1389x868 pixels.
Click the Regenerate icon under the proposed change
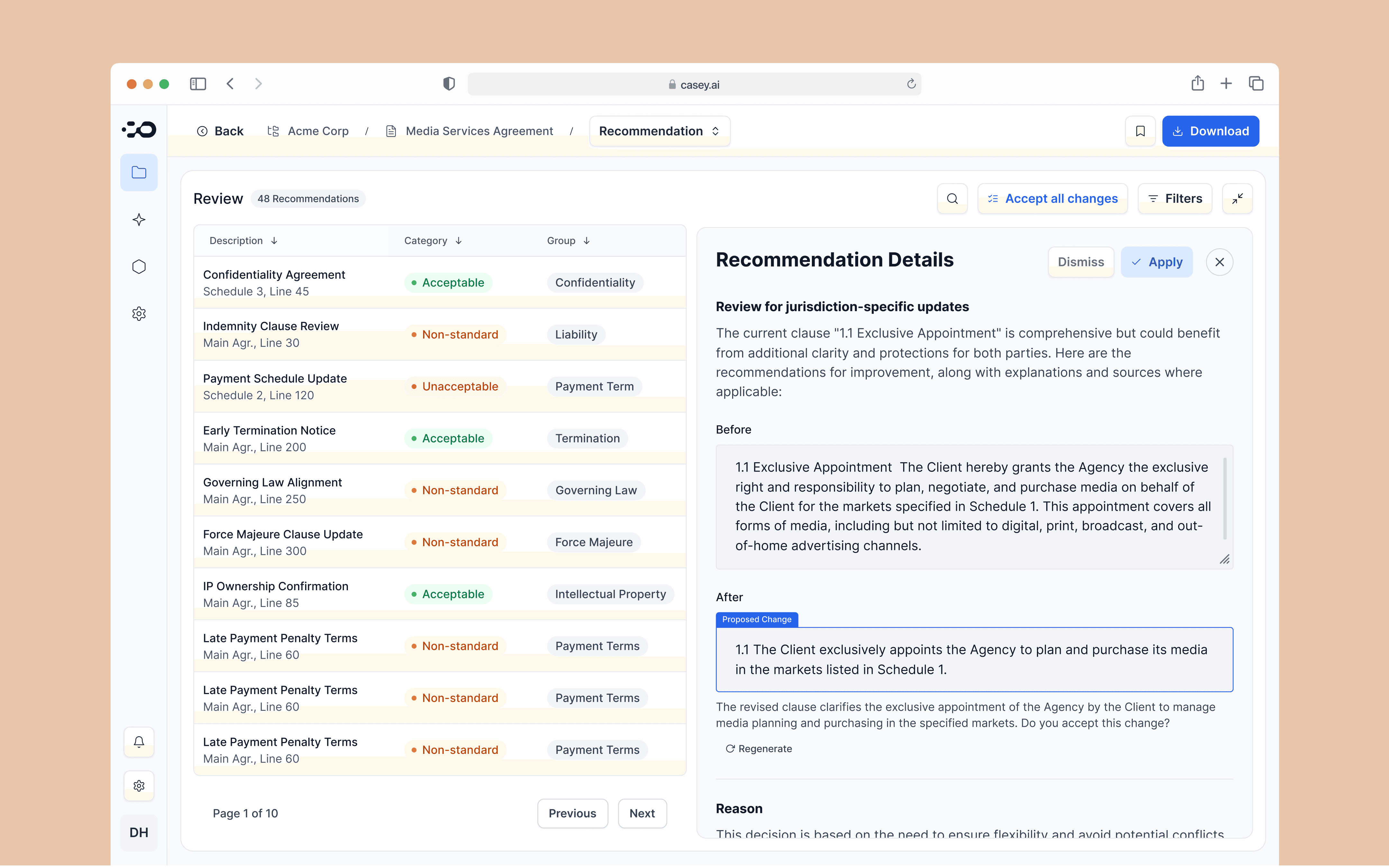point(730,749)
